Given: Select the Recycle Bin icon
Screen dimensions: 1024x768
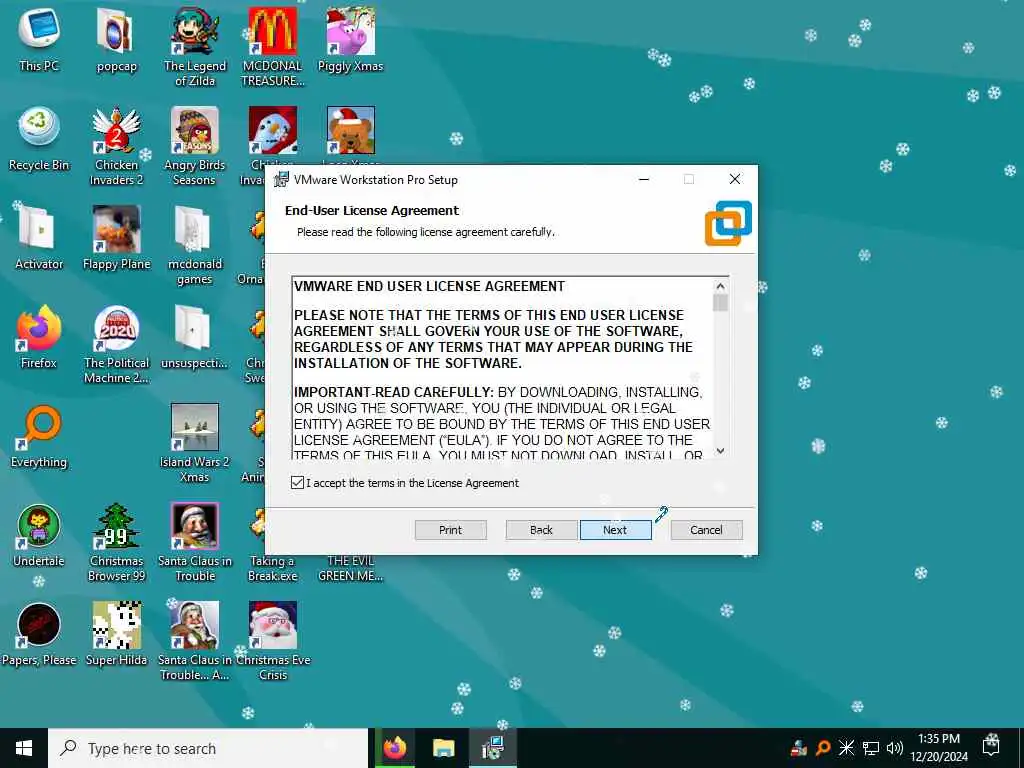Looking at the screenshot, I should click(x=39, y=138).
